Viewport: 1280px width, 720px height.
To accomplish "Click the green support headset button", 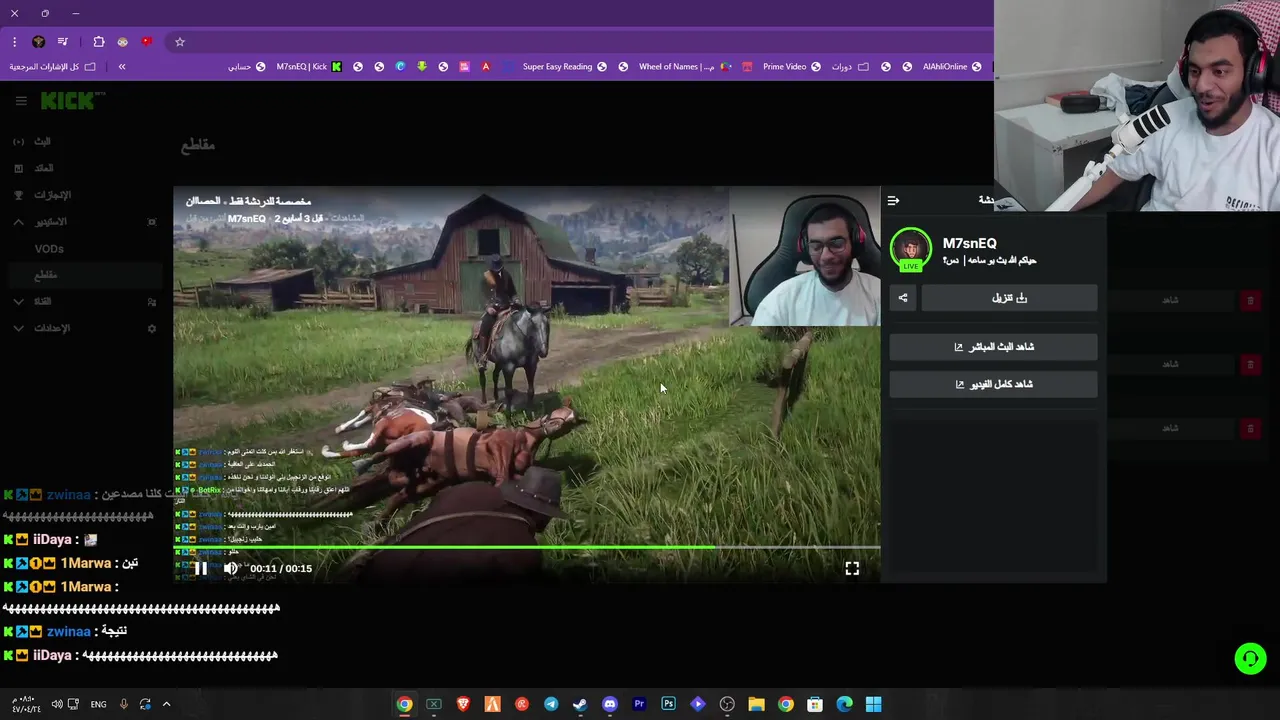I will tap(1250, 658).
